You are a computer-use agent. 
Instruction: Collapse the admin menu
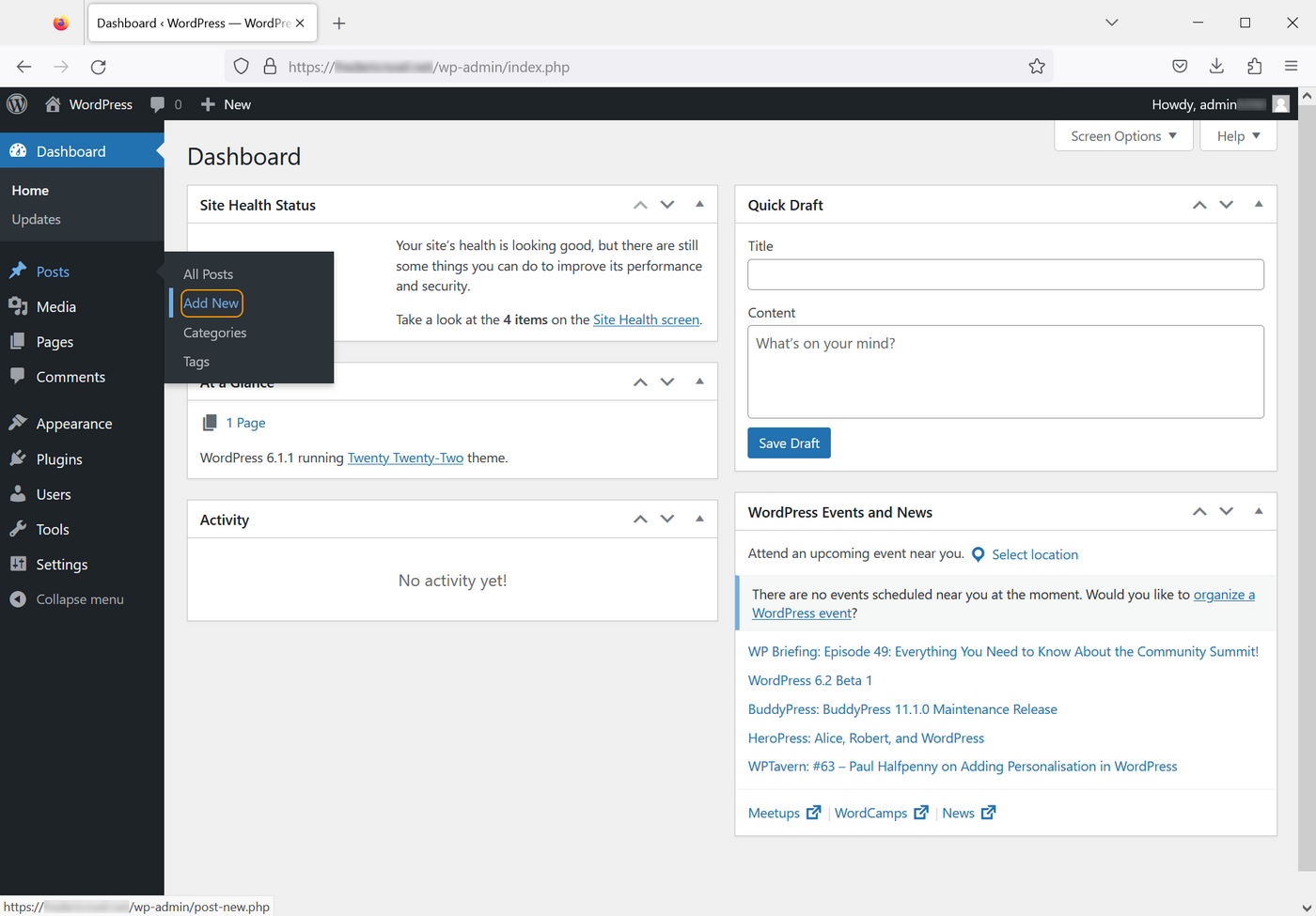click(66, 598)
